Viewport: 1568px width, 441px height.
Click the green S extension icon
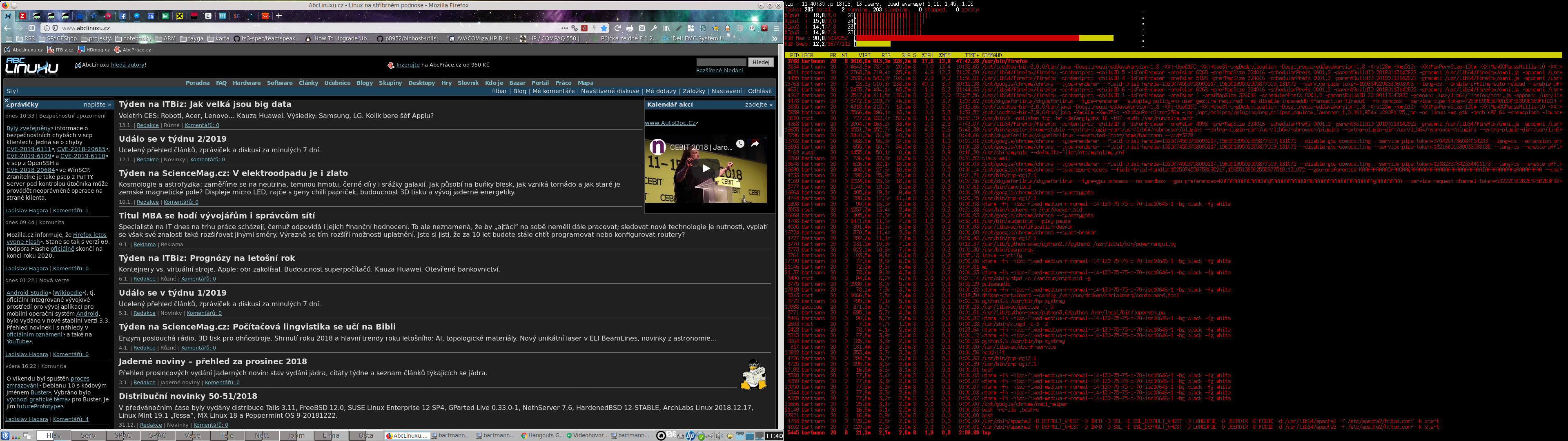[703, 28]
